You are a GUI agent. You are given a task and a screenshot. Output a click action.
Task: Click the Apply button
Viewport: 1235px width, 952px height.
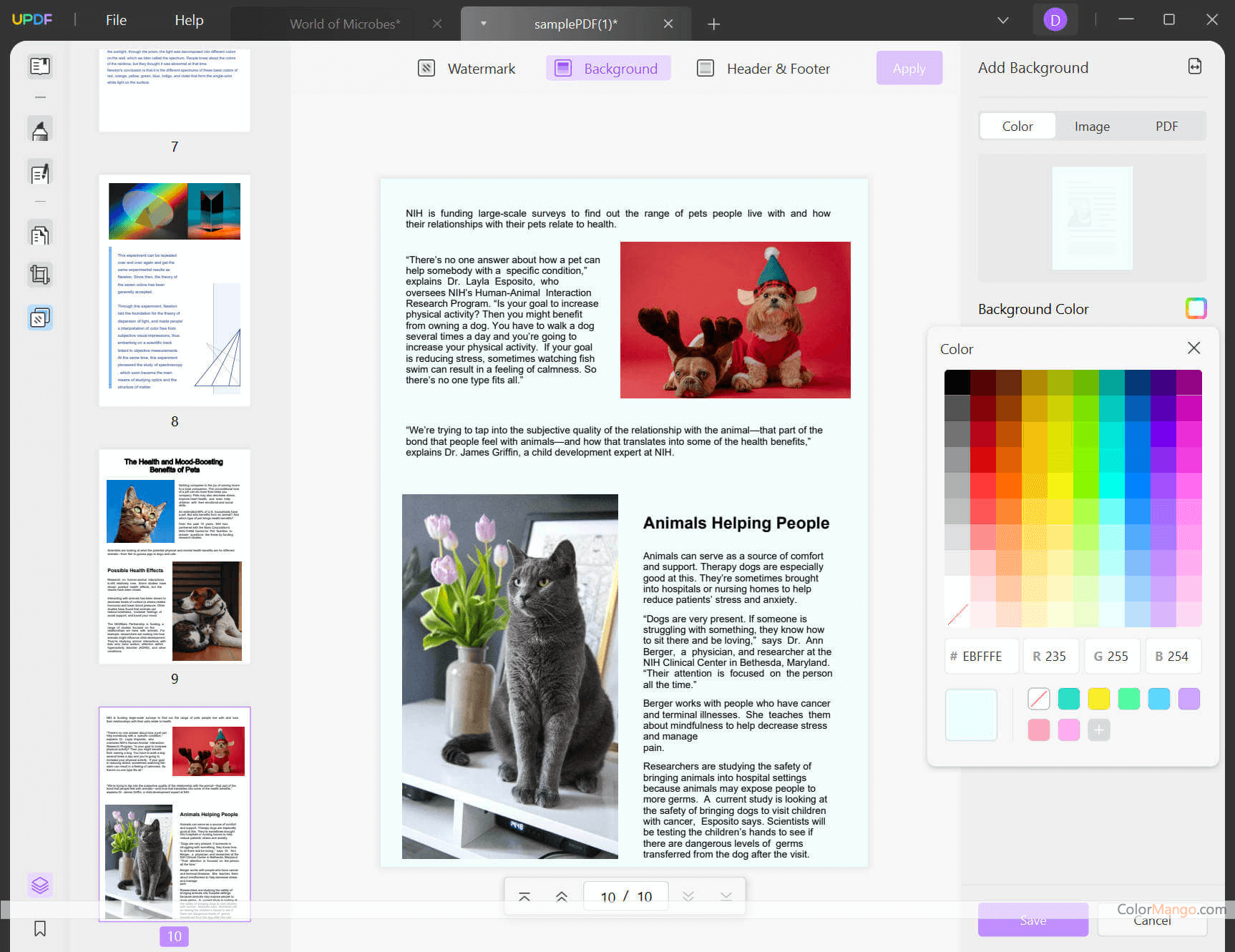point(909,69)
